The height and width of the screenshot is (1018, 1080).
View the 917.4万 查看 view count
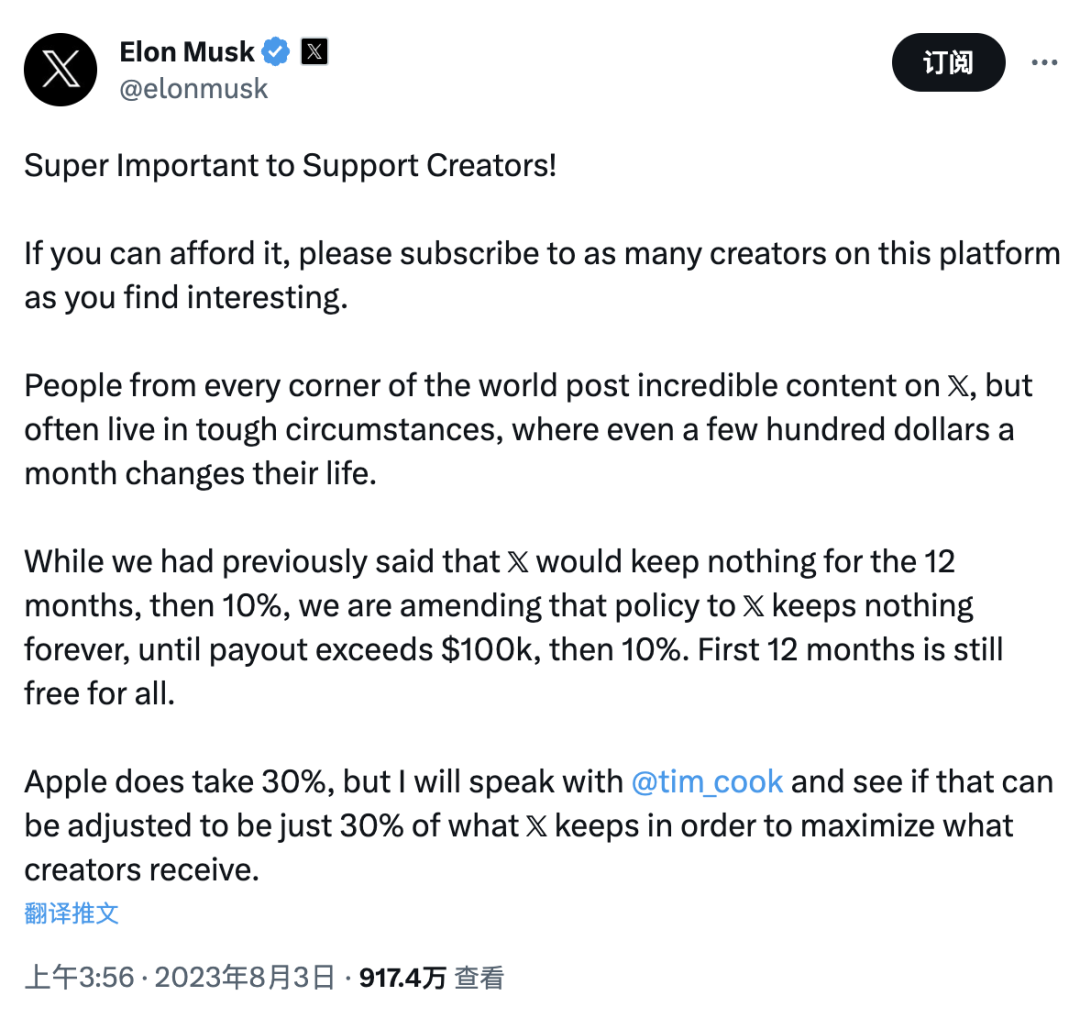(x=432, y=977)
